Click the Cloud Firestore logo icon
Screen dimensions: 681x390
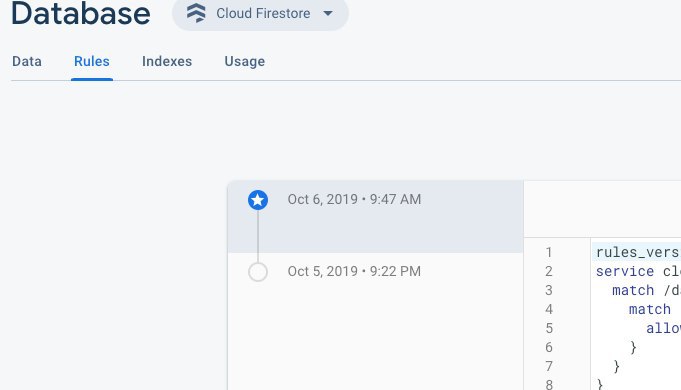coord(196,13)
